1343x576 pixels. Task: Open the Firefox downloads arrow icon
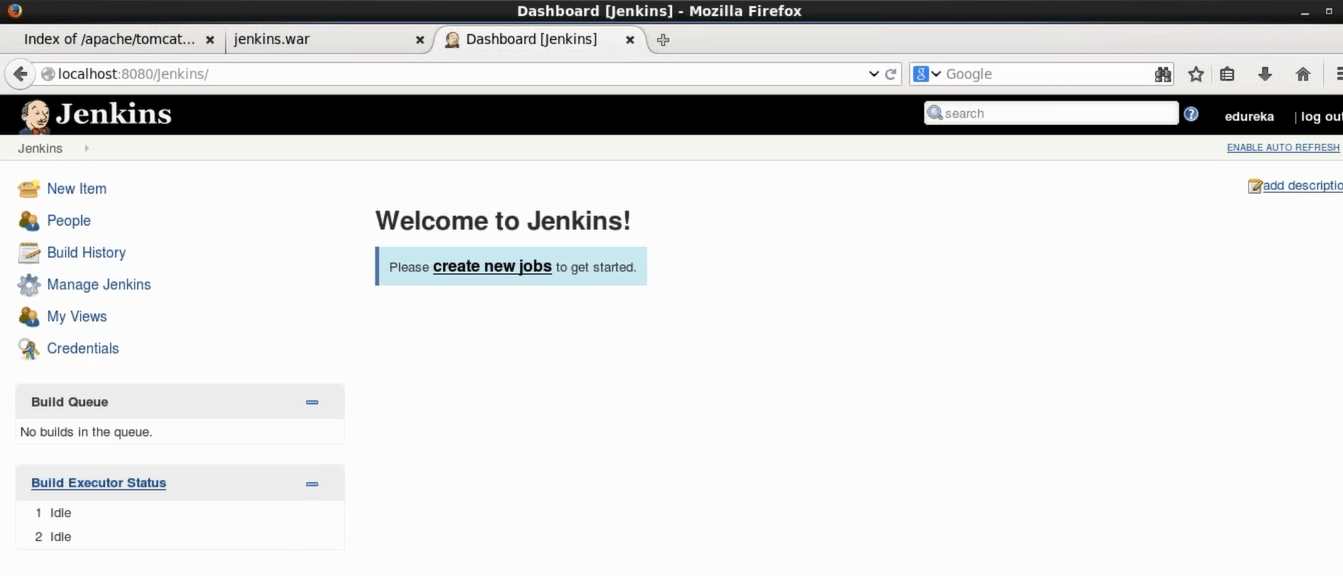[1265, 74]
